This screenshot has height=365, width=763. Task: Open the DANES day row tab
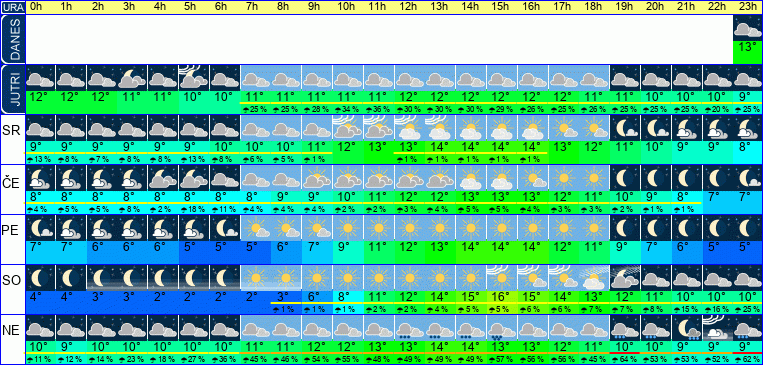[13, 39]
